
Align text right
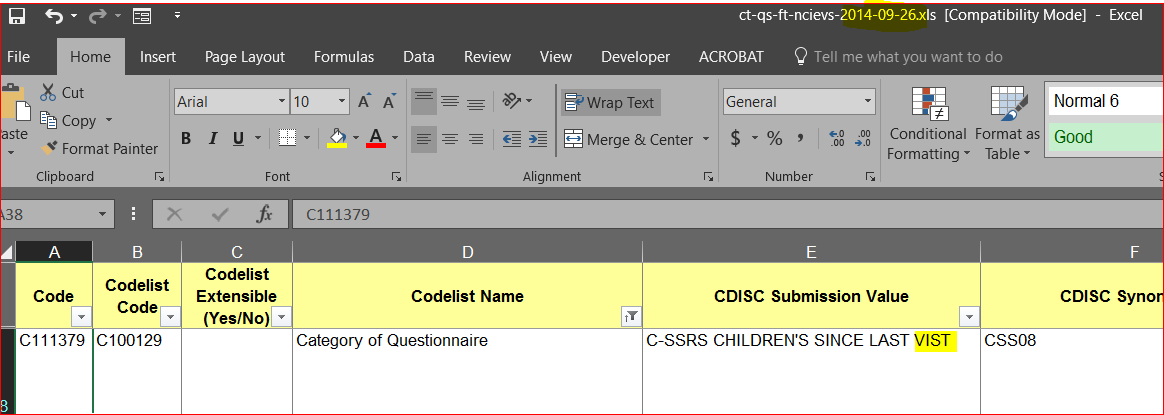[476, 139]
